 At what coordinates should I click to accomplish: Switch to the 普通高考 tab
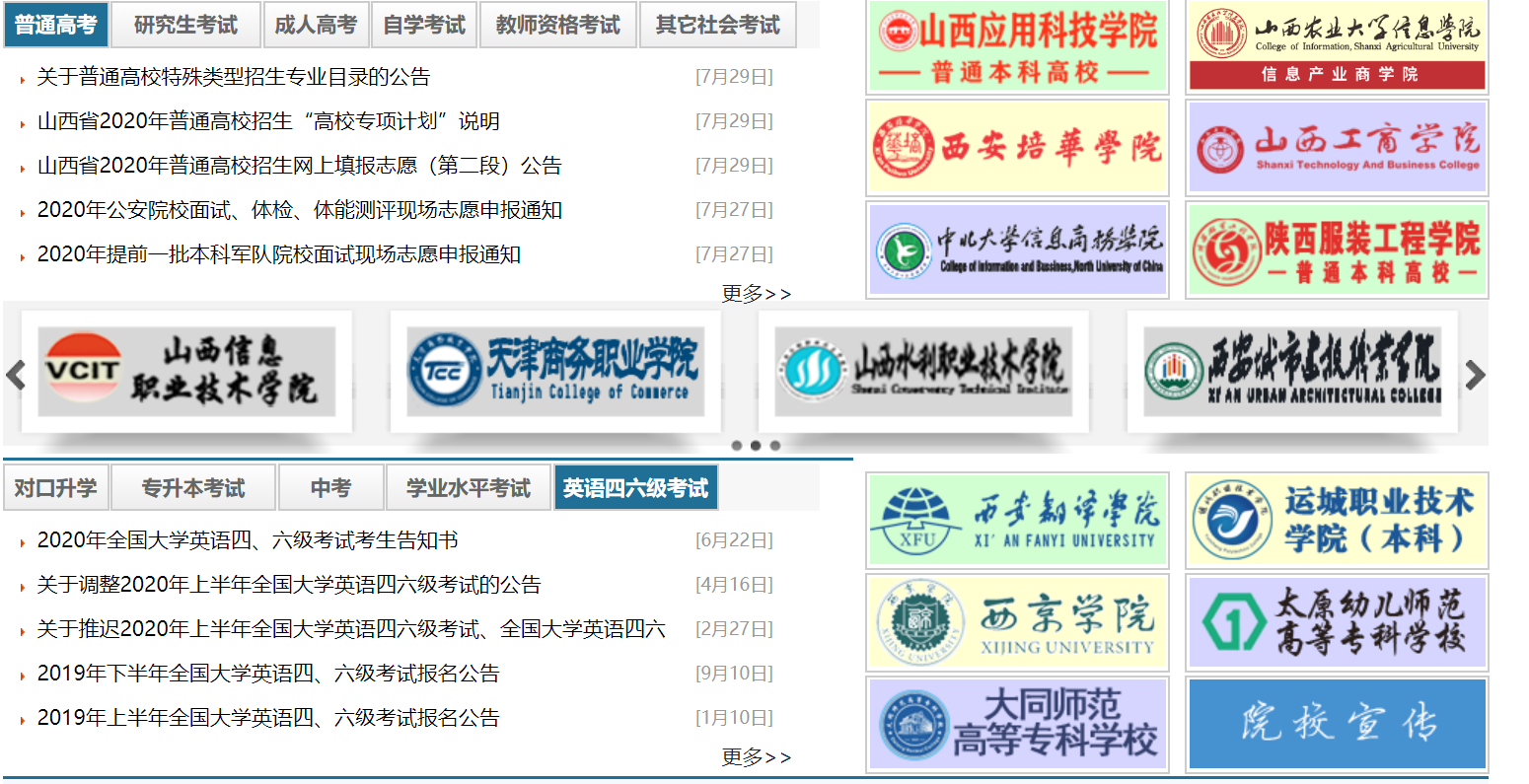click(56, 25)
